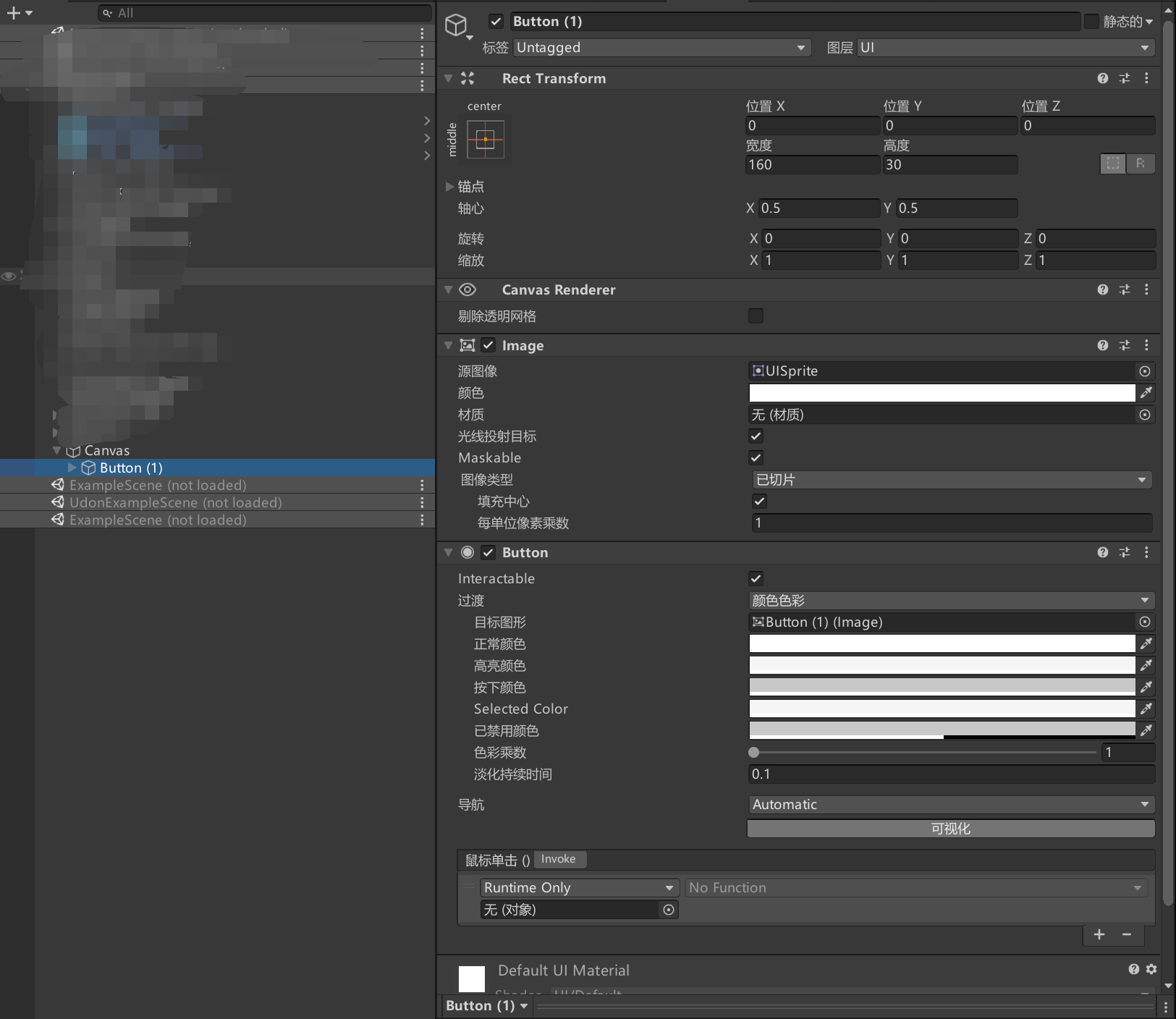Toggle blueprint mode button in Rect Transform
Viewport: 1176px width, 1019px height.
tap(1113, 164)
